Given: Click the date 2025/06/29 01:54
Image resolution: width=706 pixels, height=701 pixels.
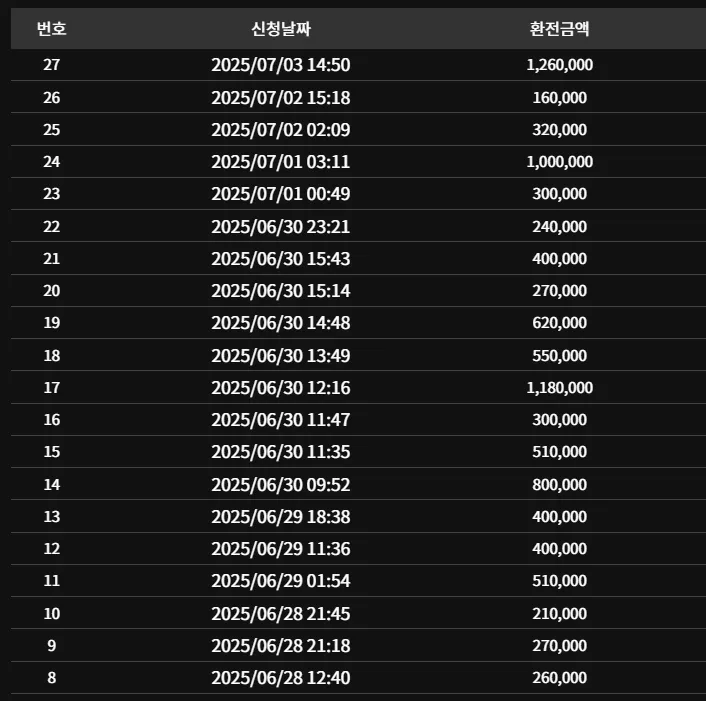Looking at the screenshot, I should [281, 581].
